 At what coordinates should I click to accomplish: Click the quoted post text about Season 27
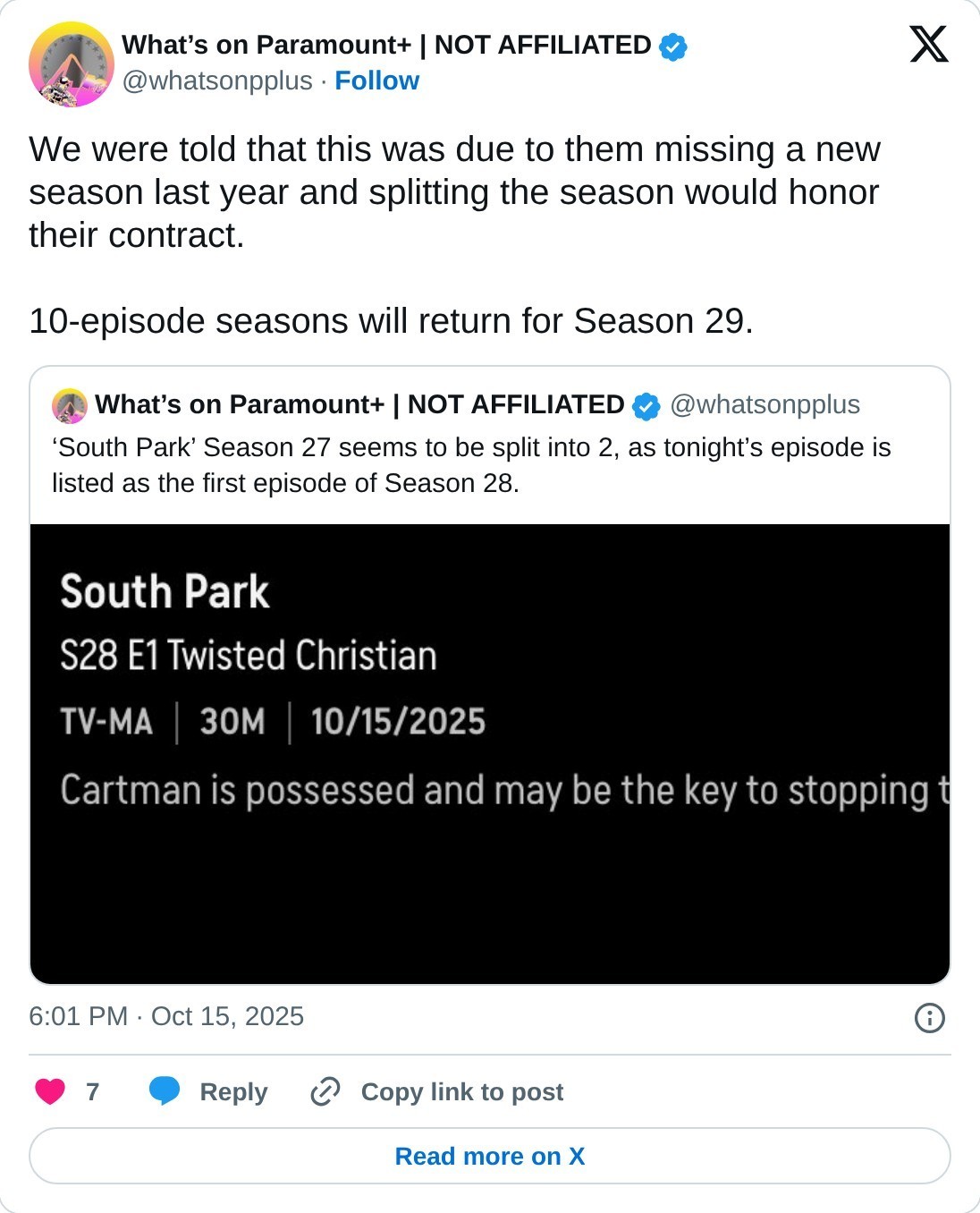[x=471, y=465]
